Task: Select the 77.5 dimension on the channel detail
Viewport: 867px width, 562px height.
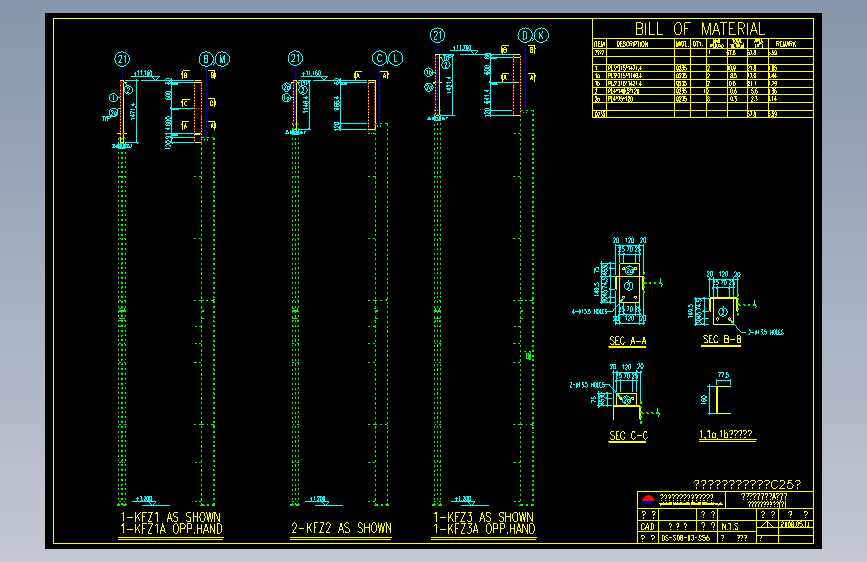Action: [x=723, y=375]
